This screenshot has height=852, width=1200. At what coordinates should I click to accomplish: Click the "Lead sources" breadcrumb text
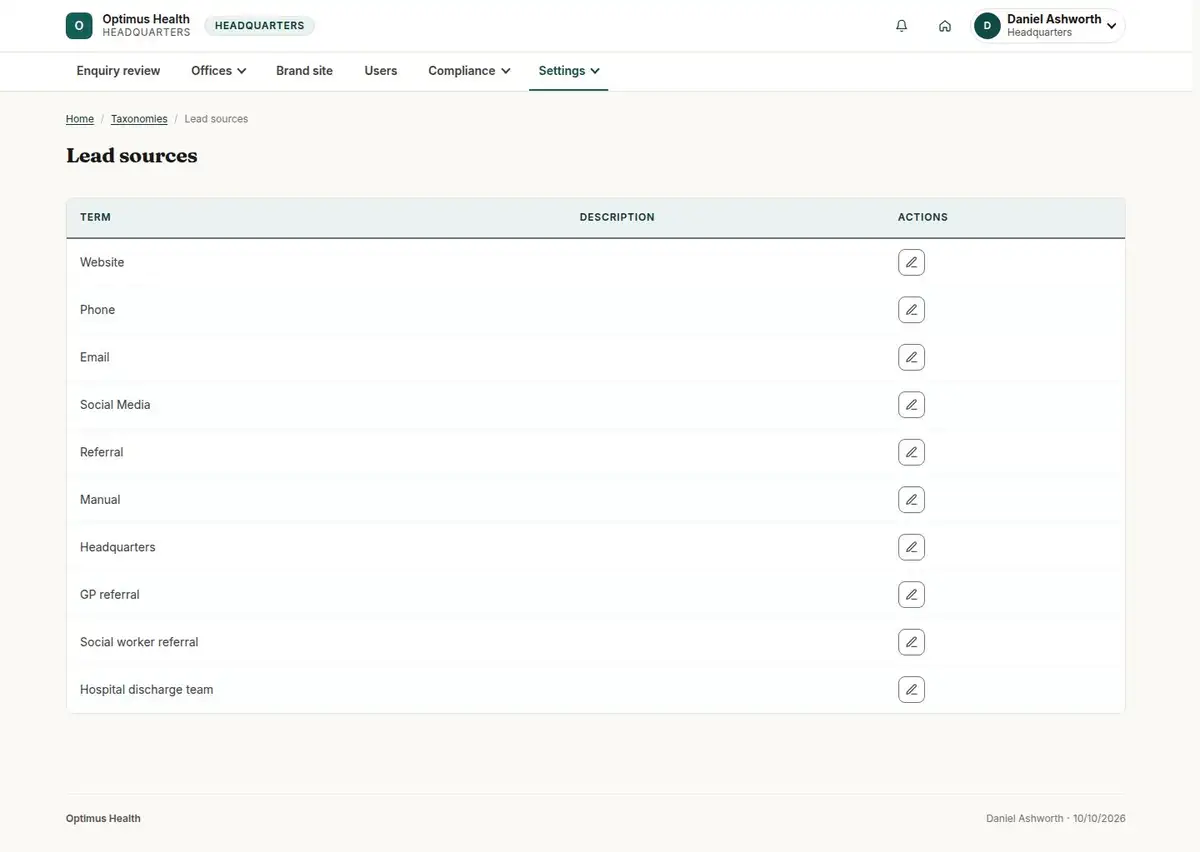(x=216, y=119)
